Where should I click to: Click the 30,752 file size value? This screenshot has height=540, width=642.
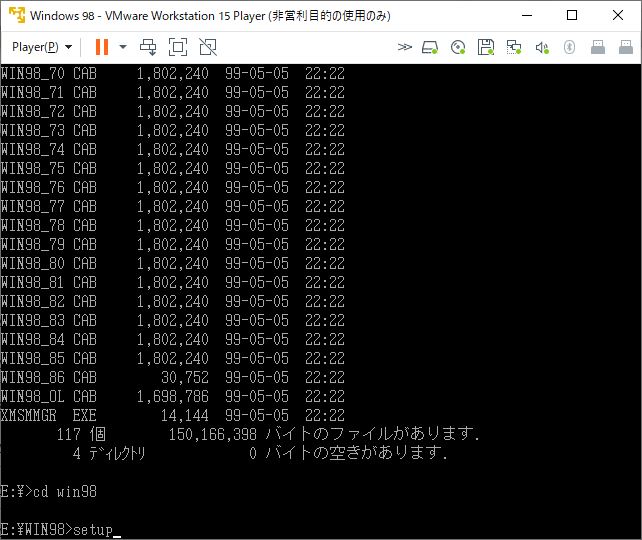pos(185,377)
